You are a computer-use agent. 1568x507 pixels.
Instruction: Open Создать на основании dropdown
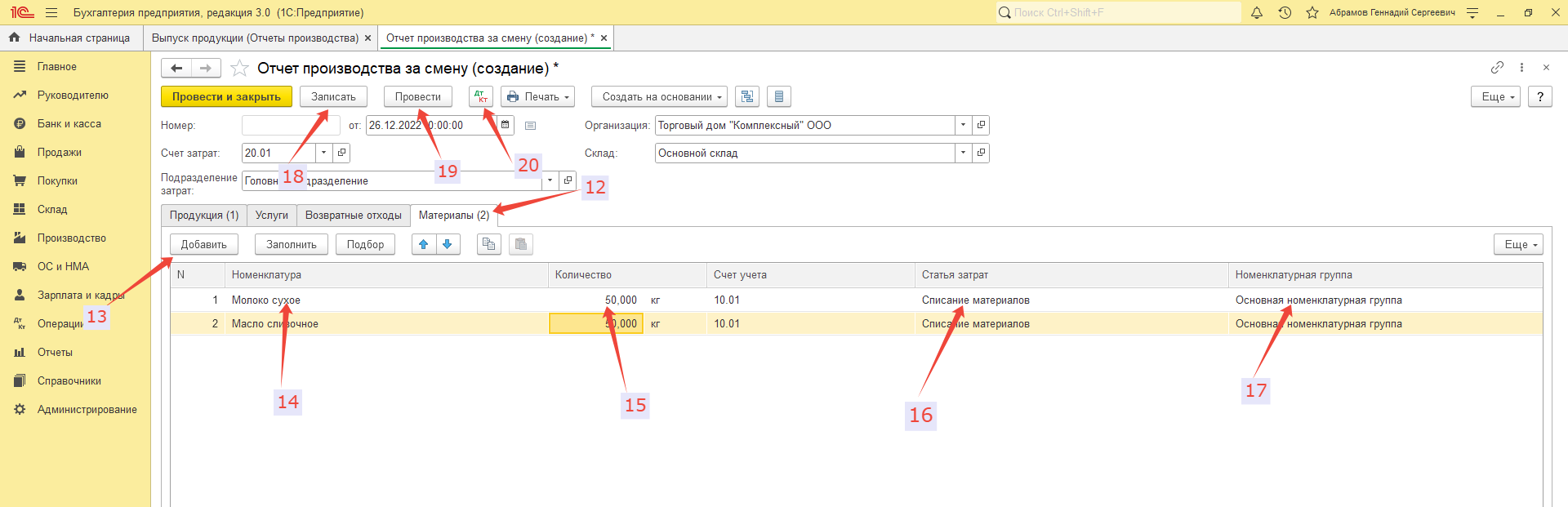tap(662, 97)
